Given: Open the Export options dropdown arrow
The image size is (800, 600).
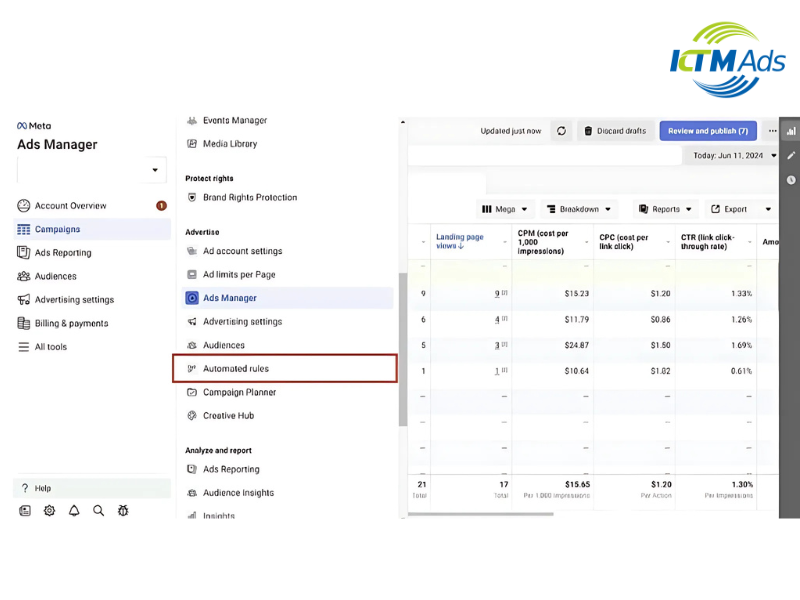Looking at the screenshot, I should pos(768,209).
